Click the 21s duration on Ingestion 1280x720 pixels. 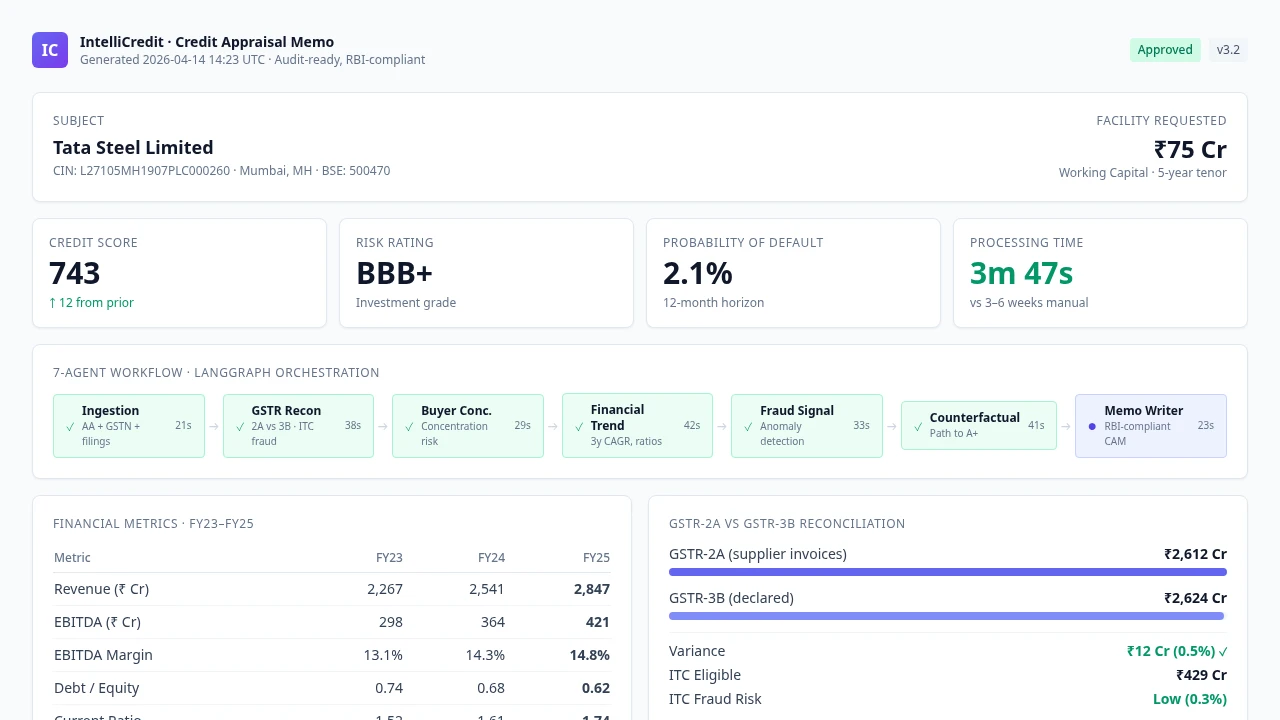coord(183,426)
